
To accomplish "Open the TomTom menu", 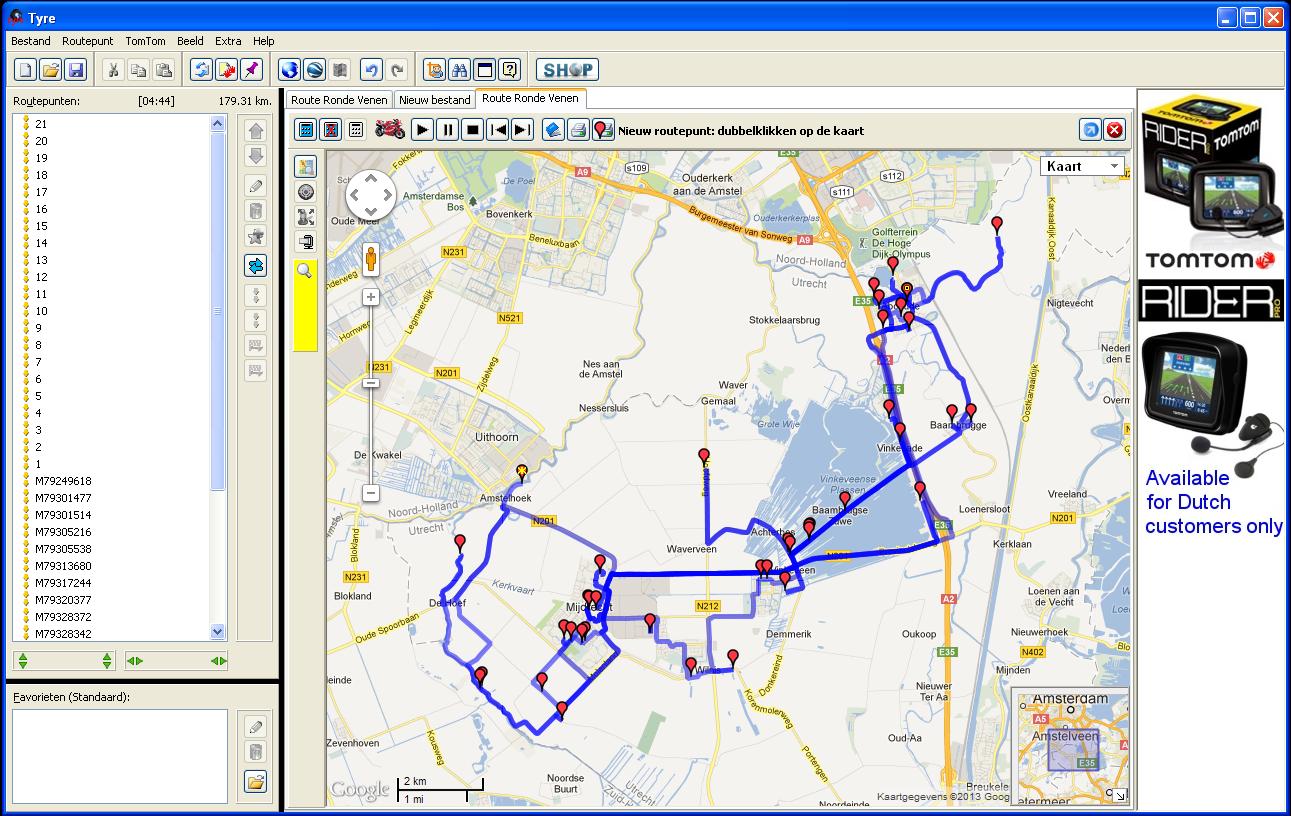I will pyautogui.click(x=145, y=41).
